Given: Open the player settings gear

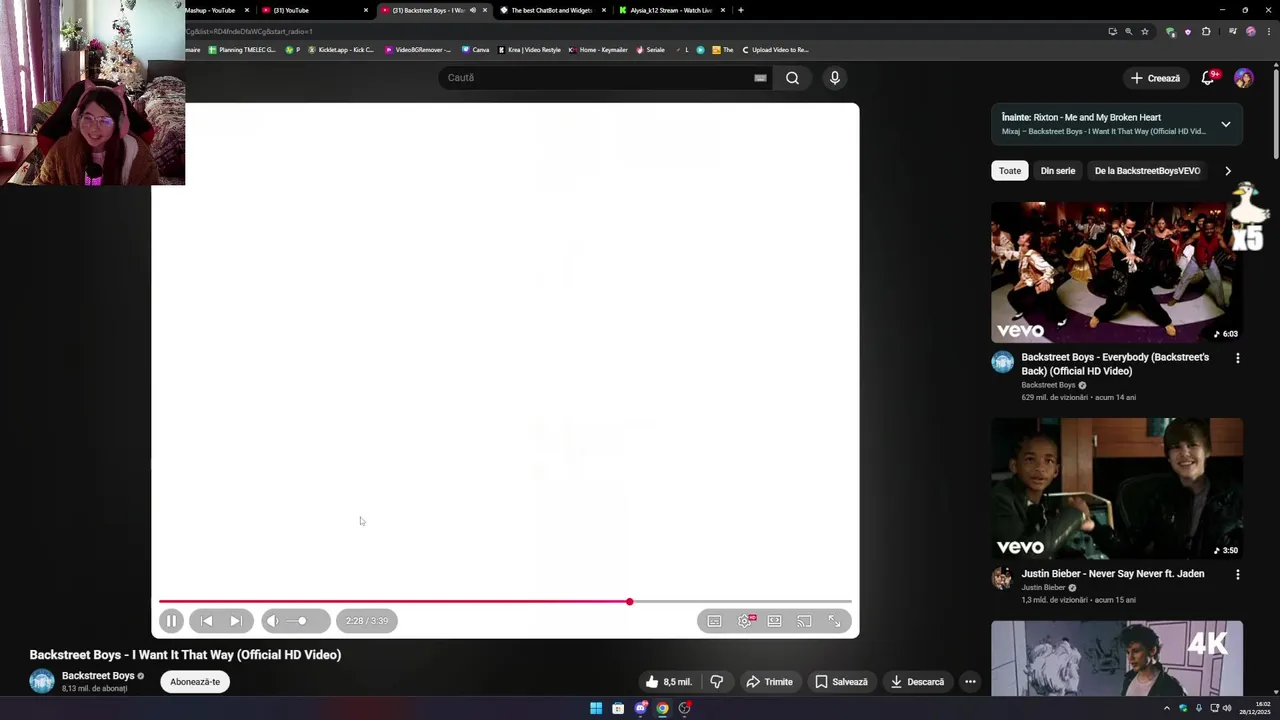Looking at the screenshot, I should pos(745,621).
